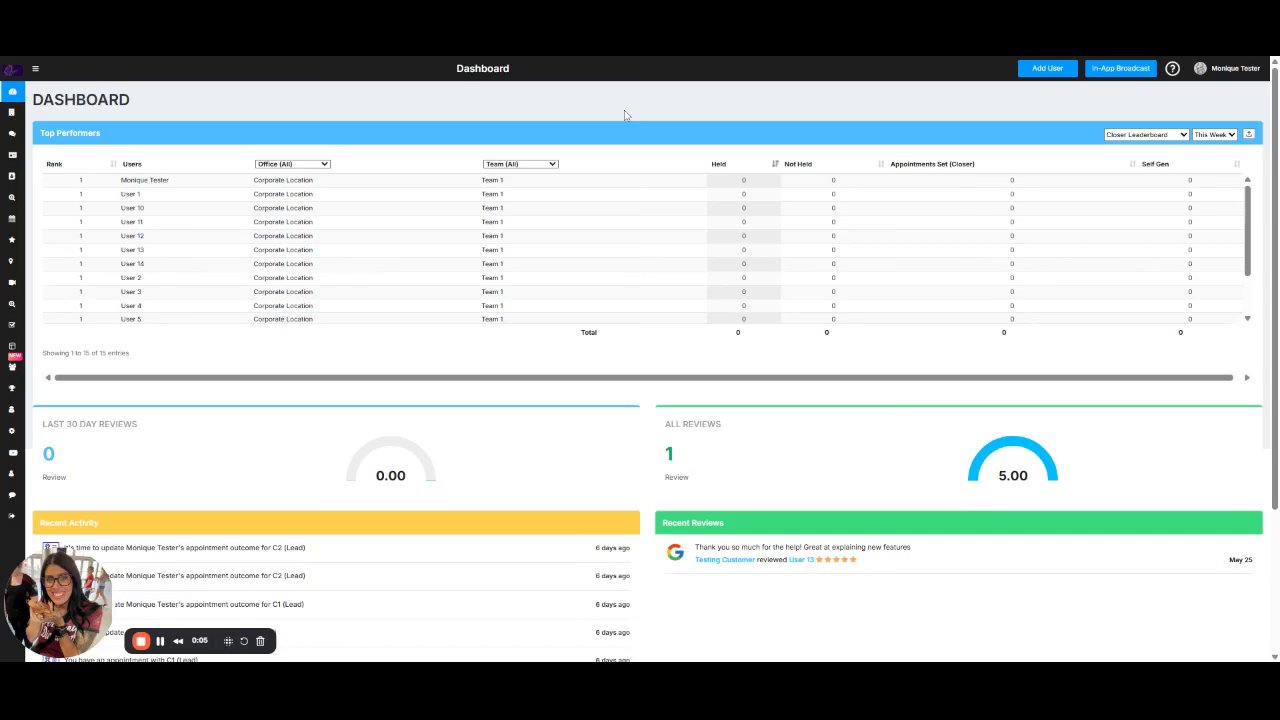Pause the screen recording

coord(160,641)
